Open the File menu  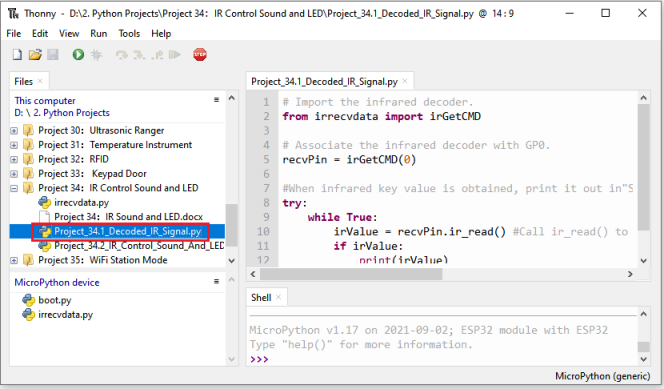[14, 33]
